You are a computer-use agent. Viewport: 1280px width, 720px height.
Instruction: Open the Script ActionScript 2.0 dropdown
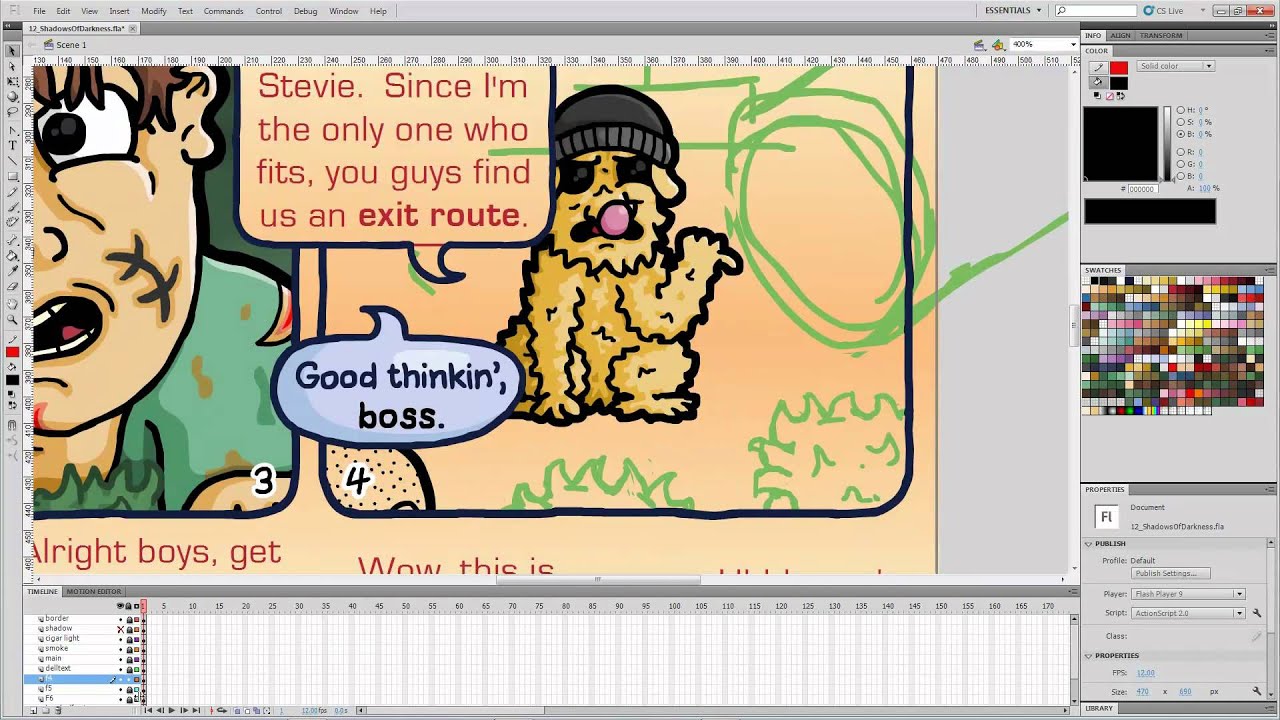(1189, 613)
